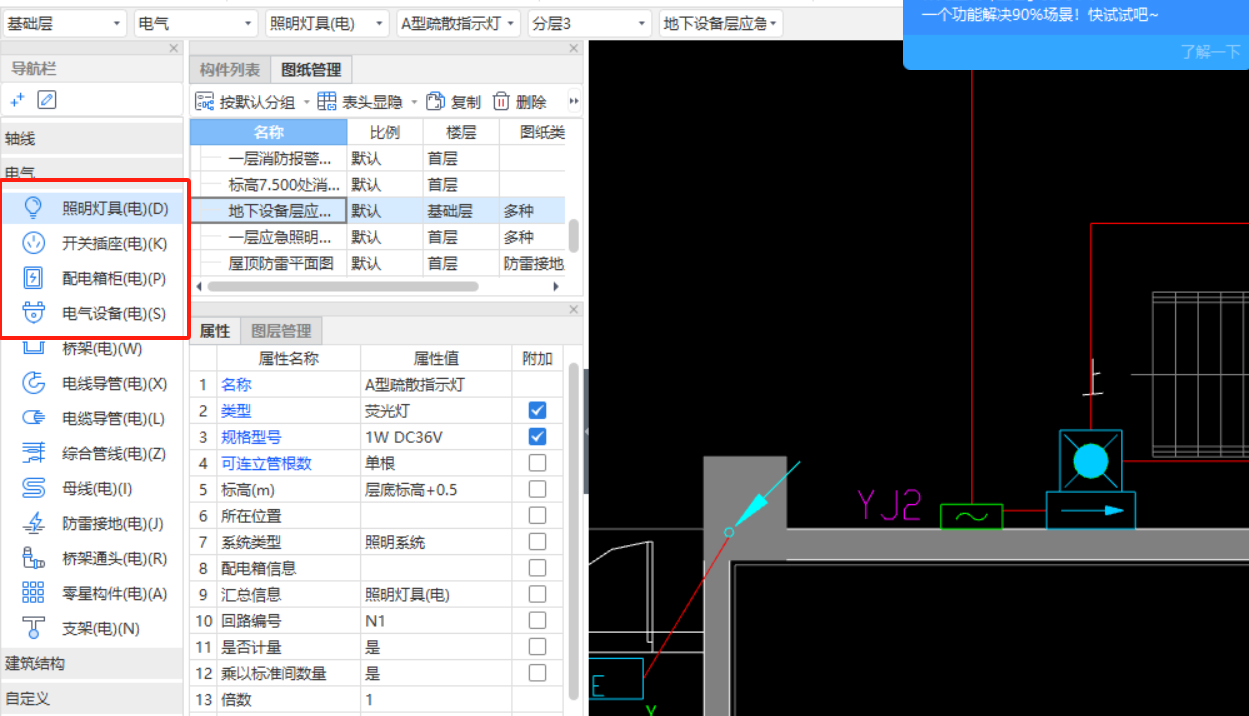Select 综合管线(电)(Z) icon
The height and width of the screenshot is (716, 1249).
pyautogui.click(x=33, y=453)
